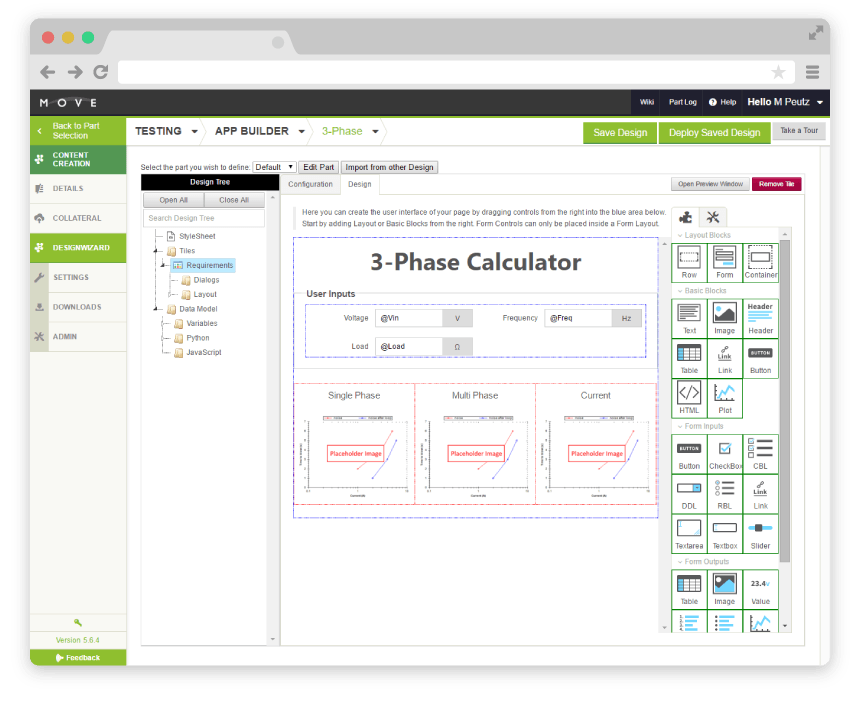Click the red Remove Tile button

point(776,184)
